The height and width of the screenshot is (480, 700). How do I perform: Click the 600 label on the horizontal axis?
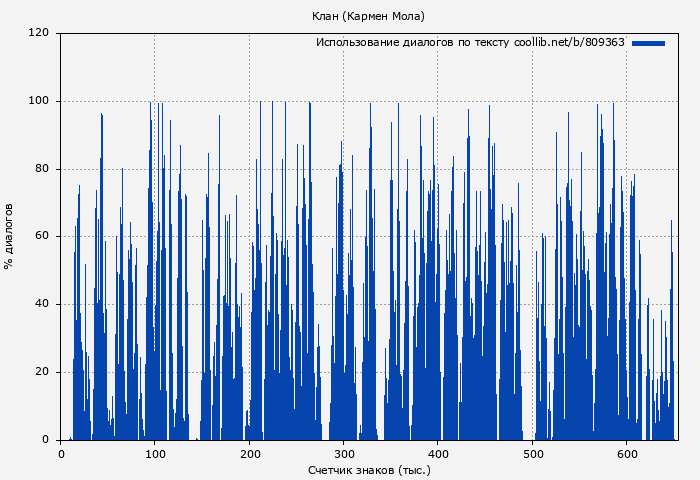click(x=626, y=454)
